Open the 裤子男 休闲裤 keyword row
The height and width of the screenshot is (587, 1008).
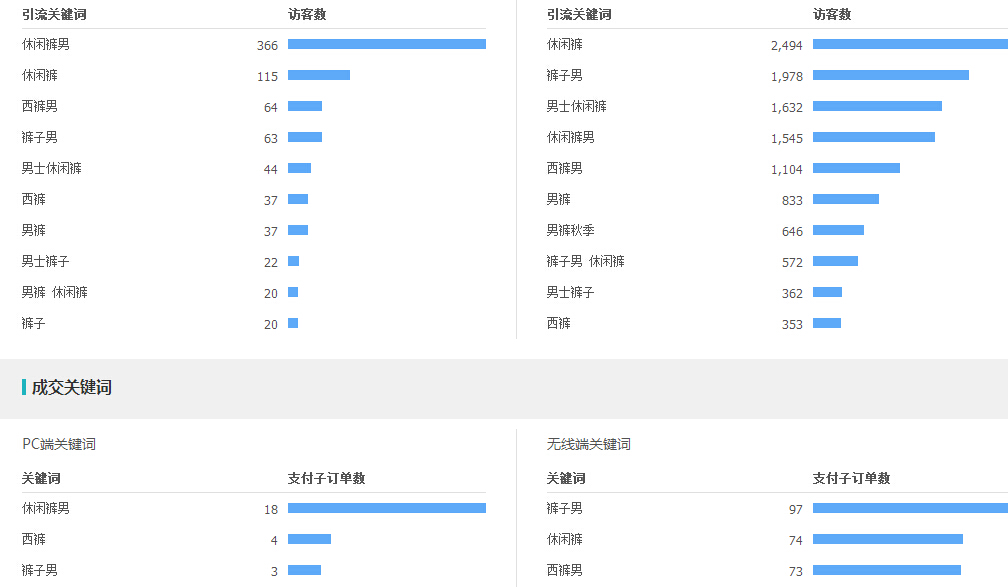coord(585,261)
